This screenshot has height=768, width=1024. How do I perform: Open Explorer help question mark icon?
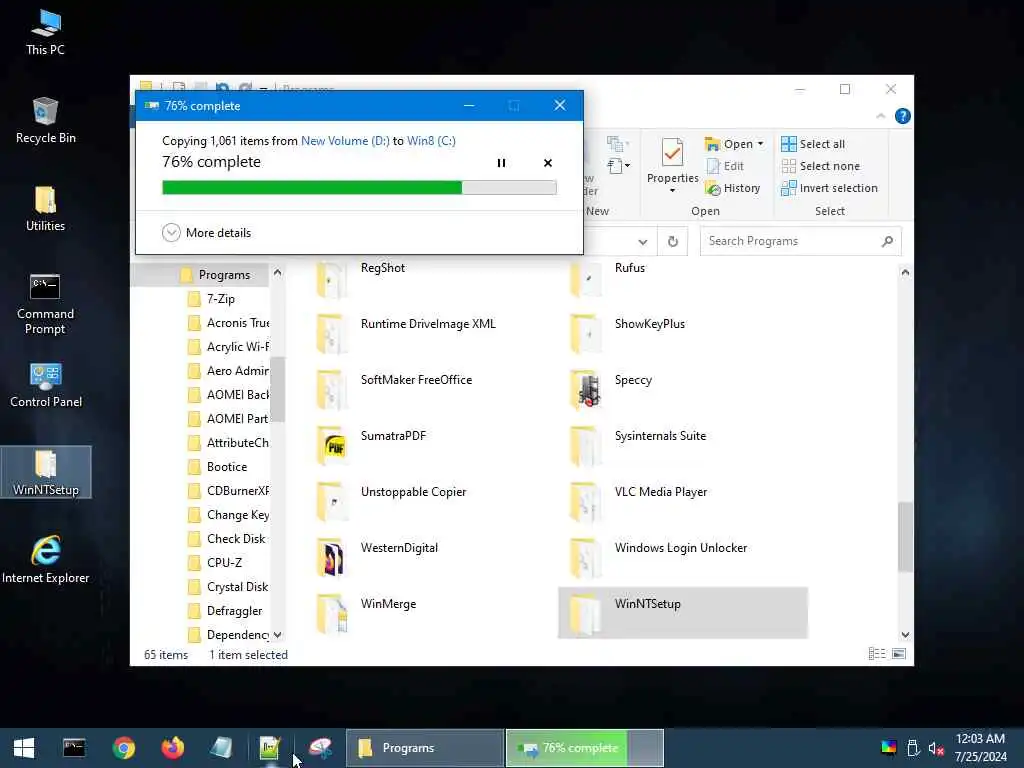tap(903, 116)
